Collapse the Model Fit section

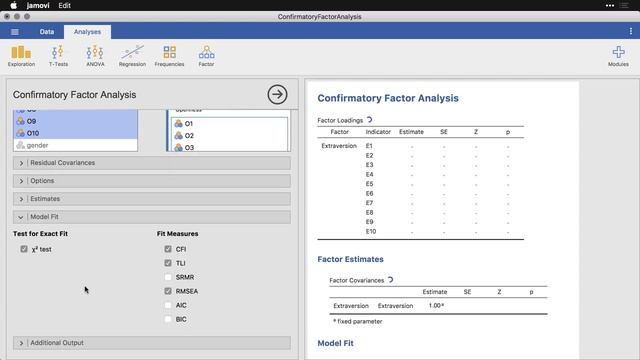(x=152, y=217)
